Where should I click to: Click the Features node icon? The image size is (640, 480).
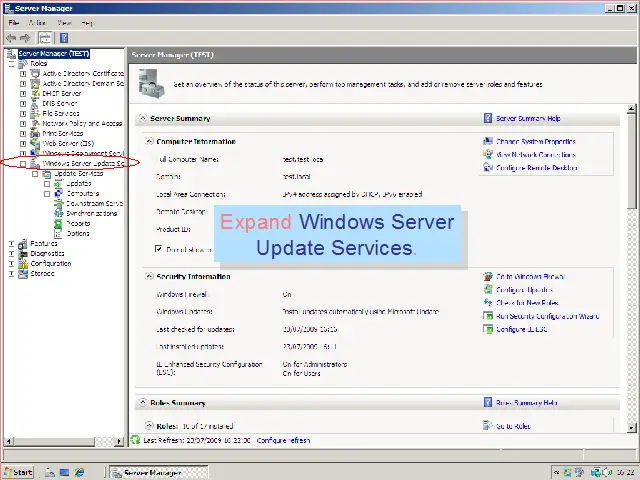point(23,244)
